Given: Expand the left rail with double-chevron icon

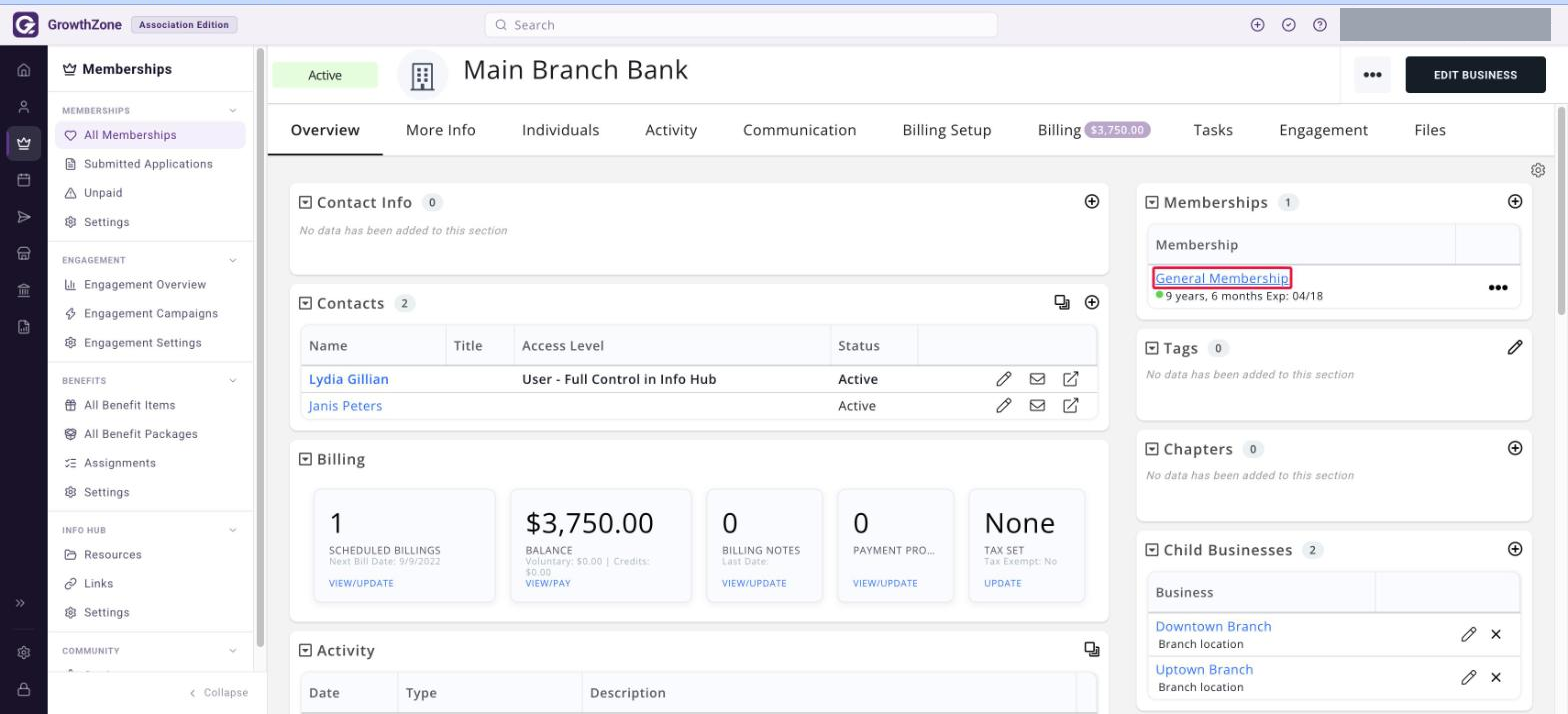Looking at the screenshot, I should (20, 603).
